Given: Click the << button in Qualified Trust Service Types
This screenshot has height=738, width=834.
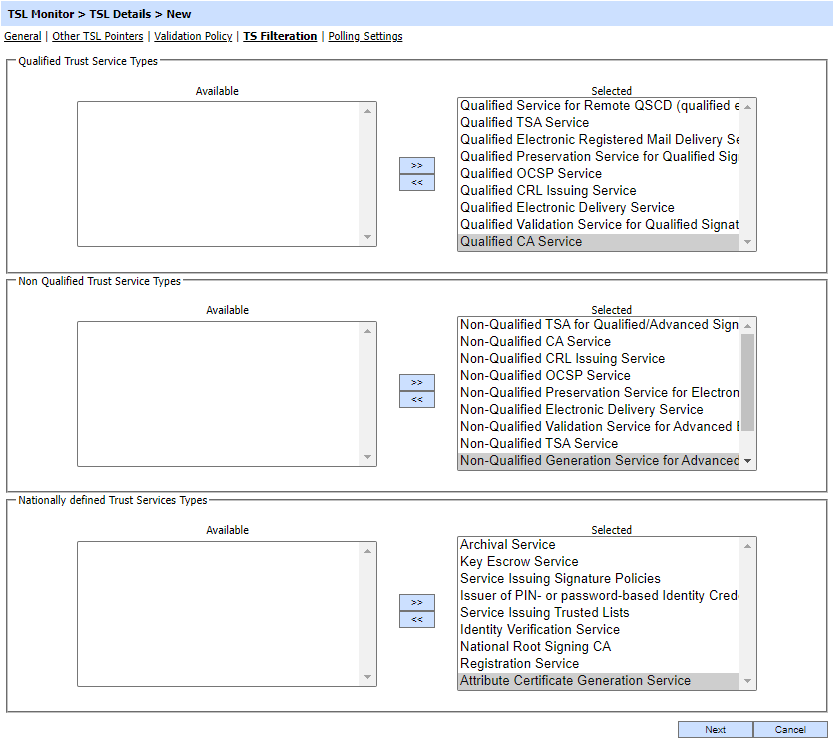Looking at the screenshot, I should click(416, 182).
